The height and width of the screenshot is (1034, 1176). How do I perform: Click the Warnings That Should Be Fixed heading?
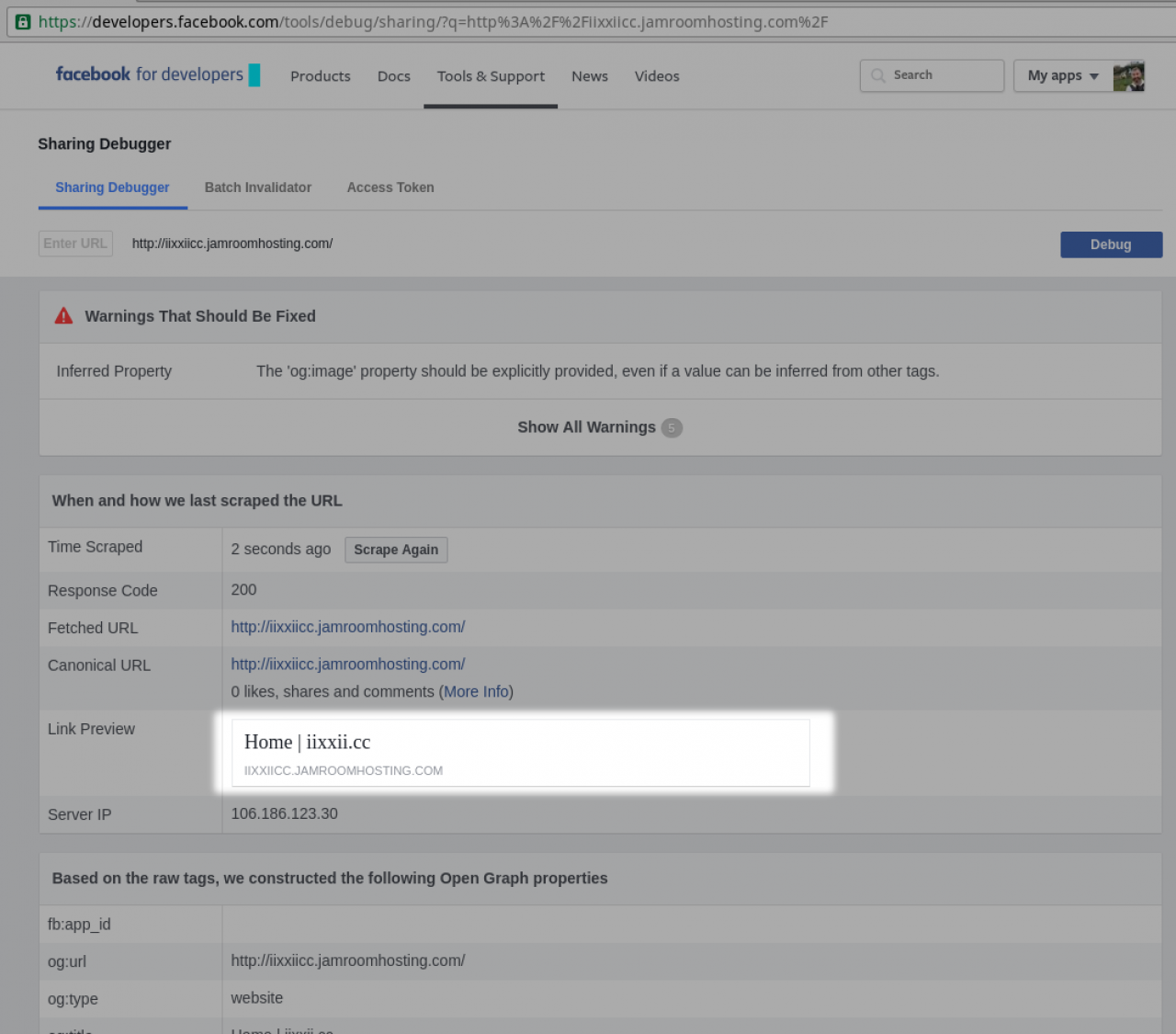point(200,316)
